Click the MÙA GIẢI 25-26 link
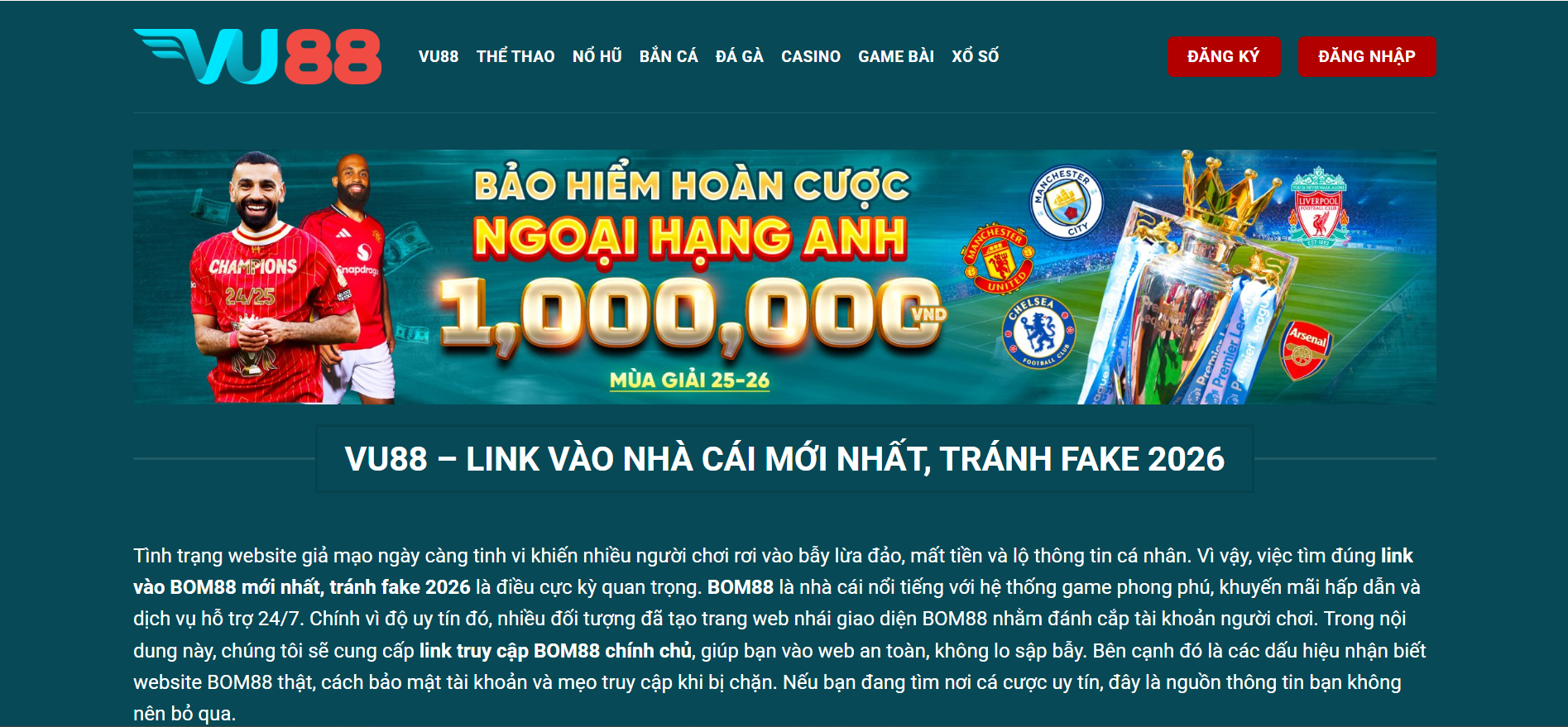This screenshot has width=1568, height=727. (x=689, y=380)
